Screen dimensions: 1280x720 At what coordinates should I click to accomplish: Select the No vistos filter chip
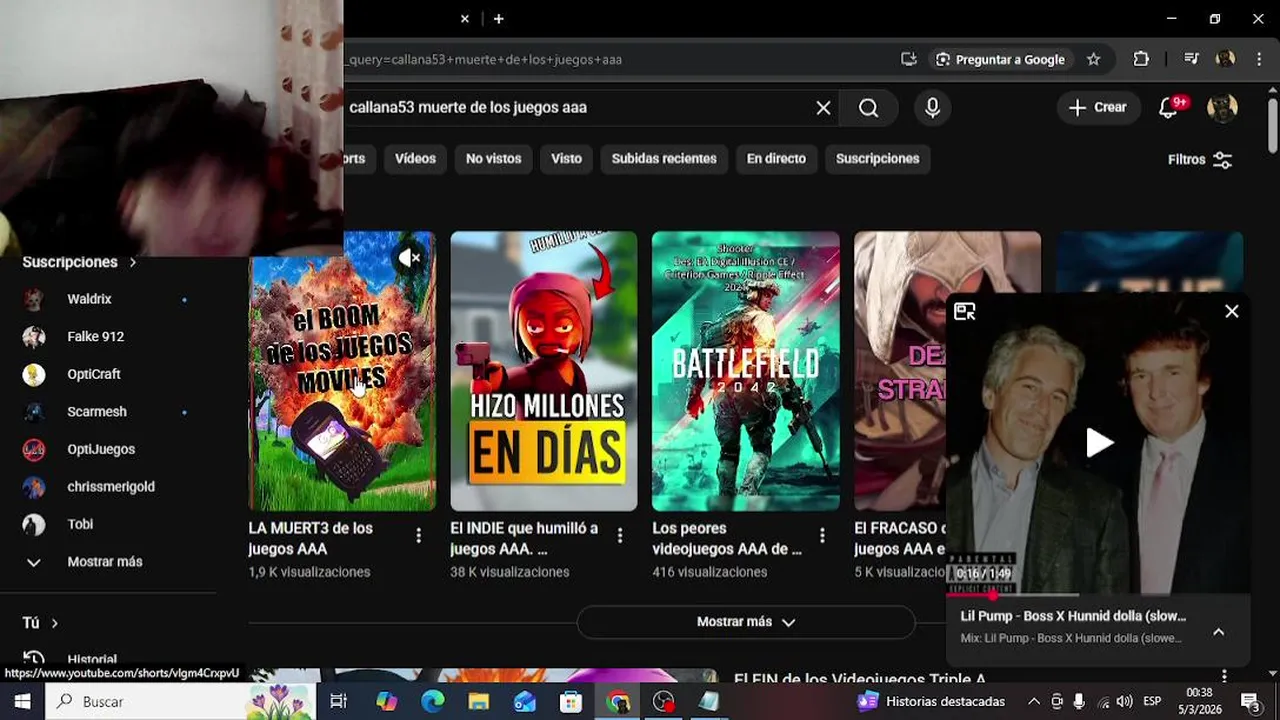click(x=493, y=159)
